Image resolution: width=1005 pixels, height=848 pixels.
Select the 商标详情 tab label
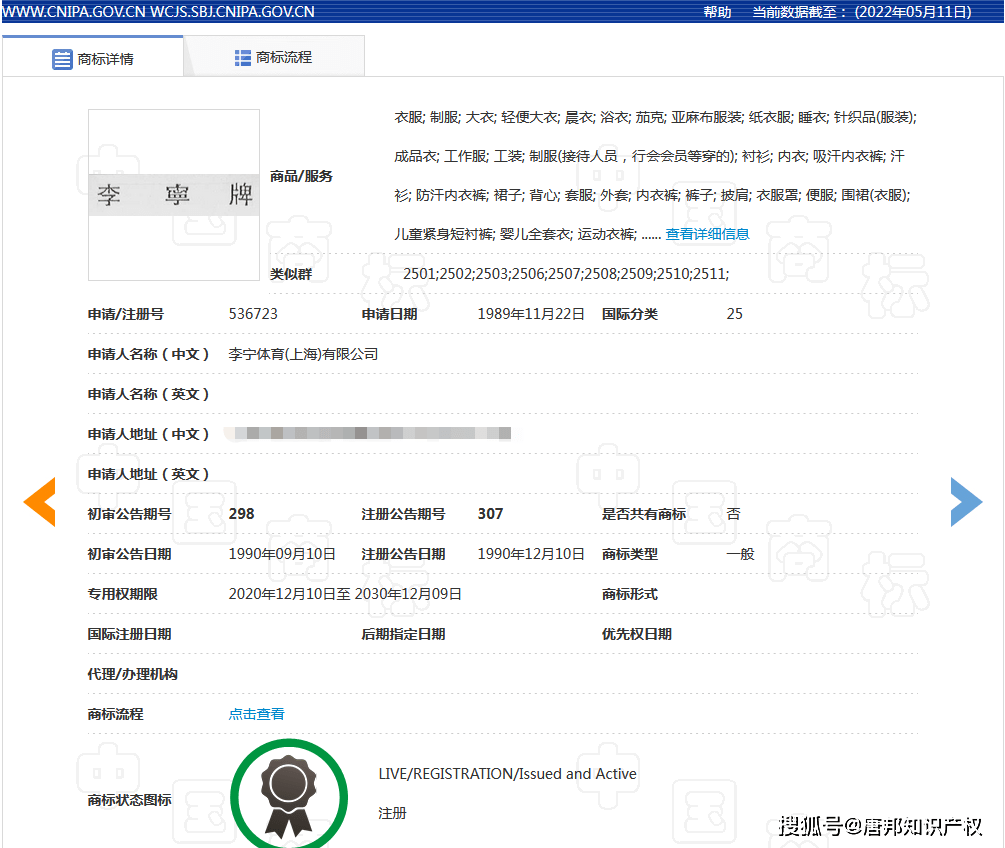tap(105, 59)
